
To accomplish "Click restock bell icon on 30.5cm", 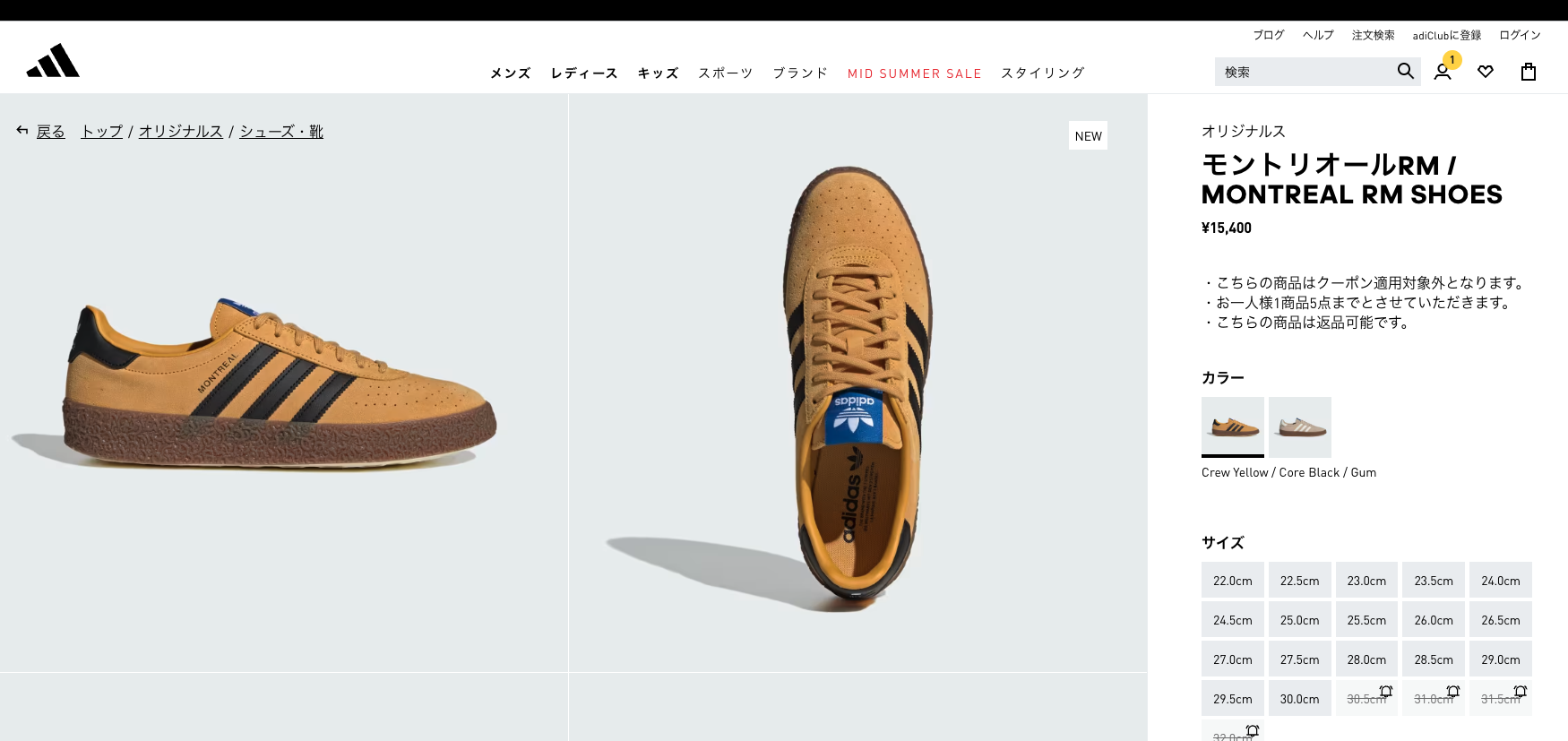I will [x=1386, y=691].
